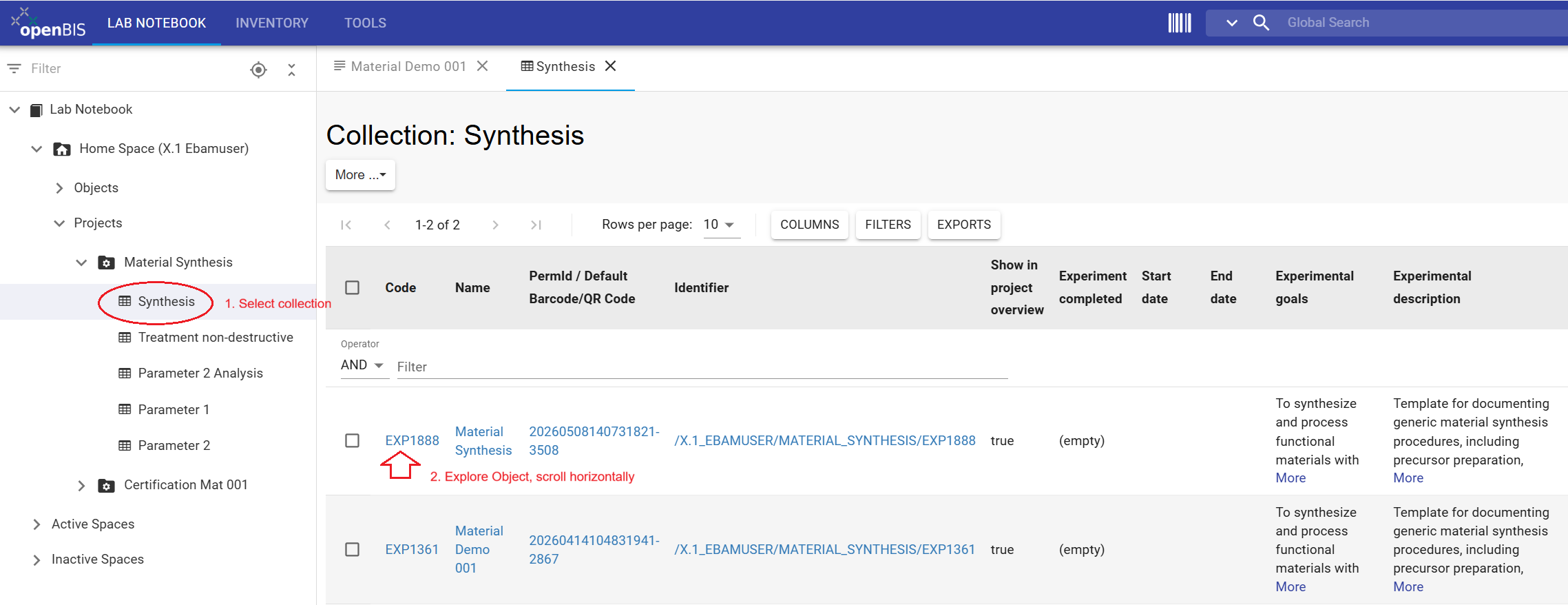Open the TOOLS menu
Image resolution: width=1568 pixels, height=605 pixels.
(365, 23)
